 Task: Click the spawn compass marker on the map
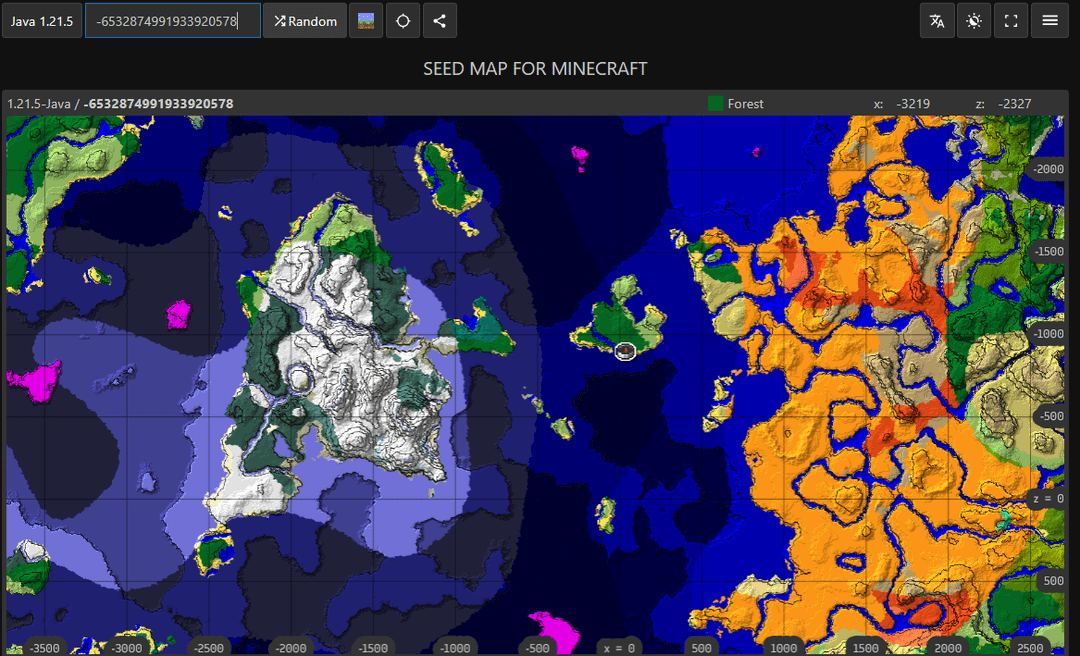pyautogui.click(x=626, y=350)
